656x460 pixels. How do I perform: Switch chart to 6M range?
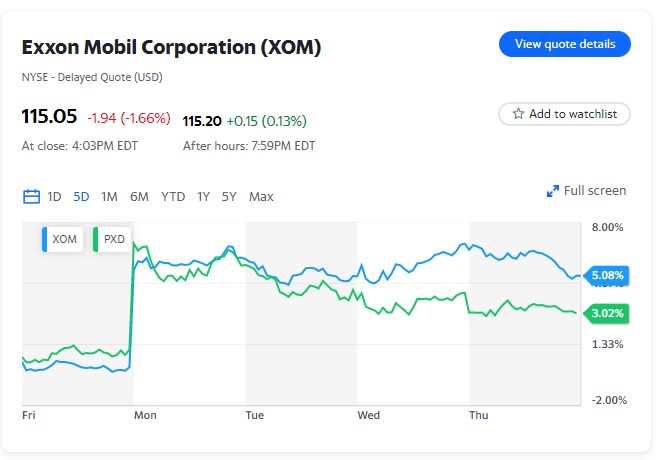tap(139, 197)
